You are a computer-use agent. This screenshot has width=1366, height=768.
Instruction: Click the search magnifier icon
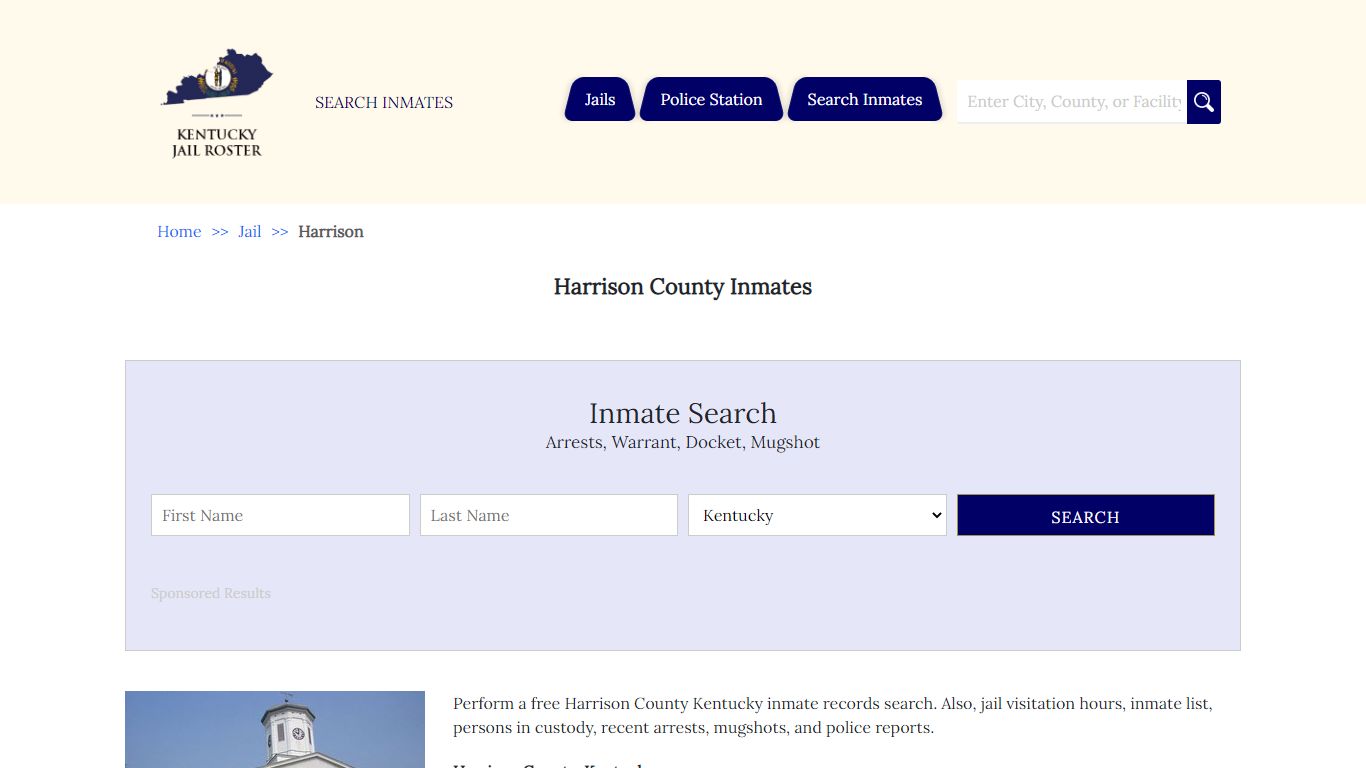(x=1203, y=101)
